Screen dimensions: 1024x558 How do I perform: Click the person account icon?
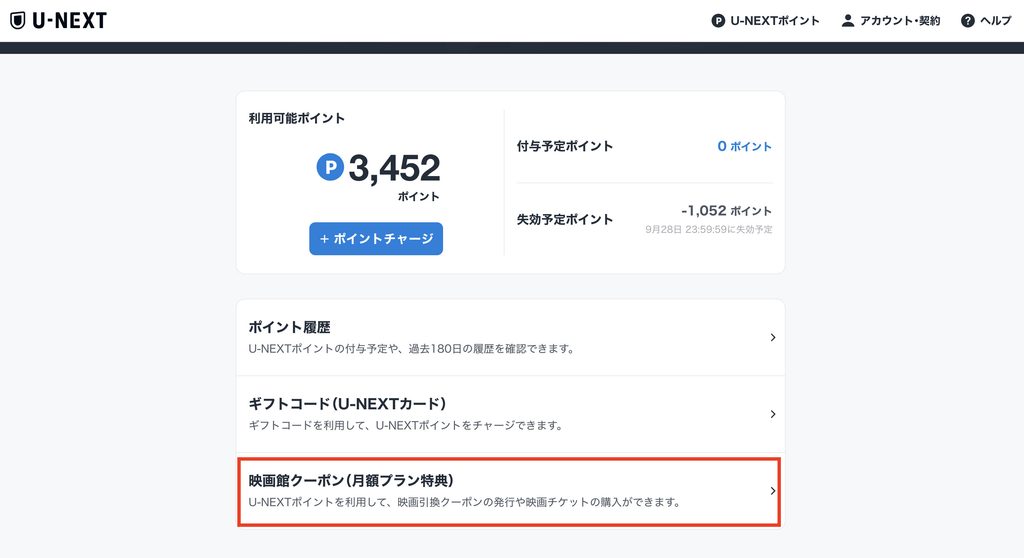click(x=848, y=21)
